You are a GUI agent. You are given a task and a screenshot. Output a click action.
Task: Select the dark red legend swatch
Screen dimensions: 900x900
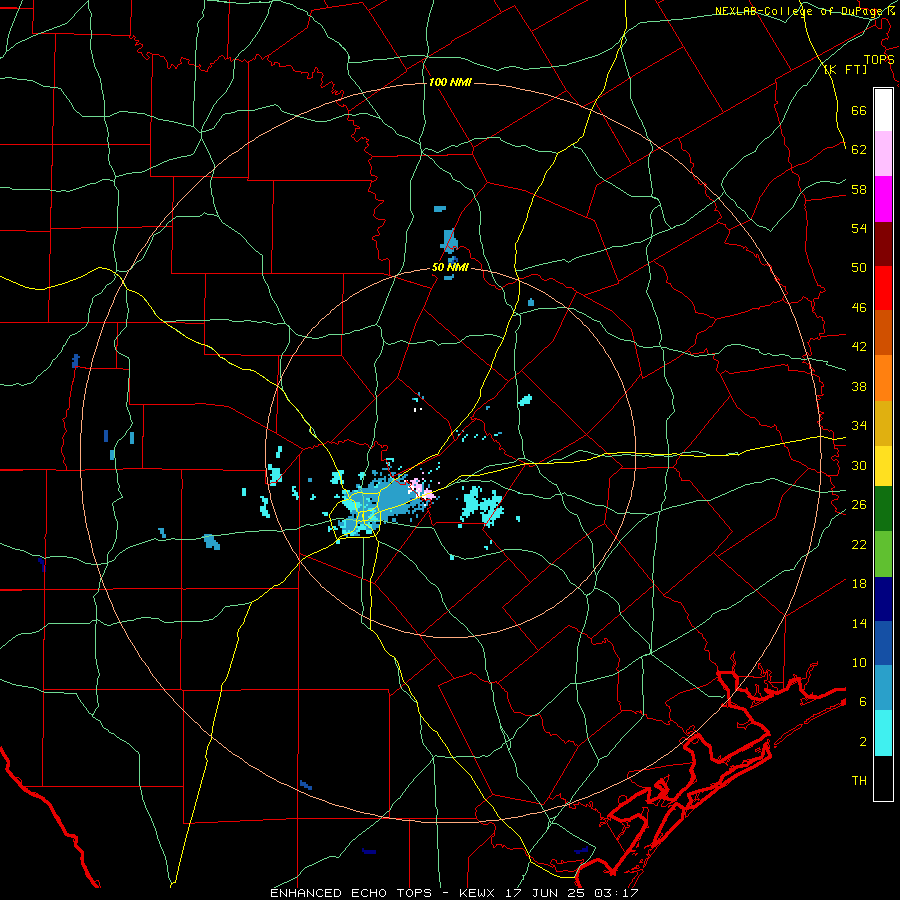point(883,243)
